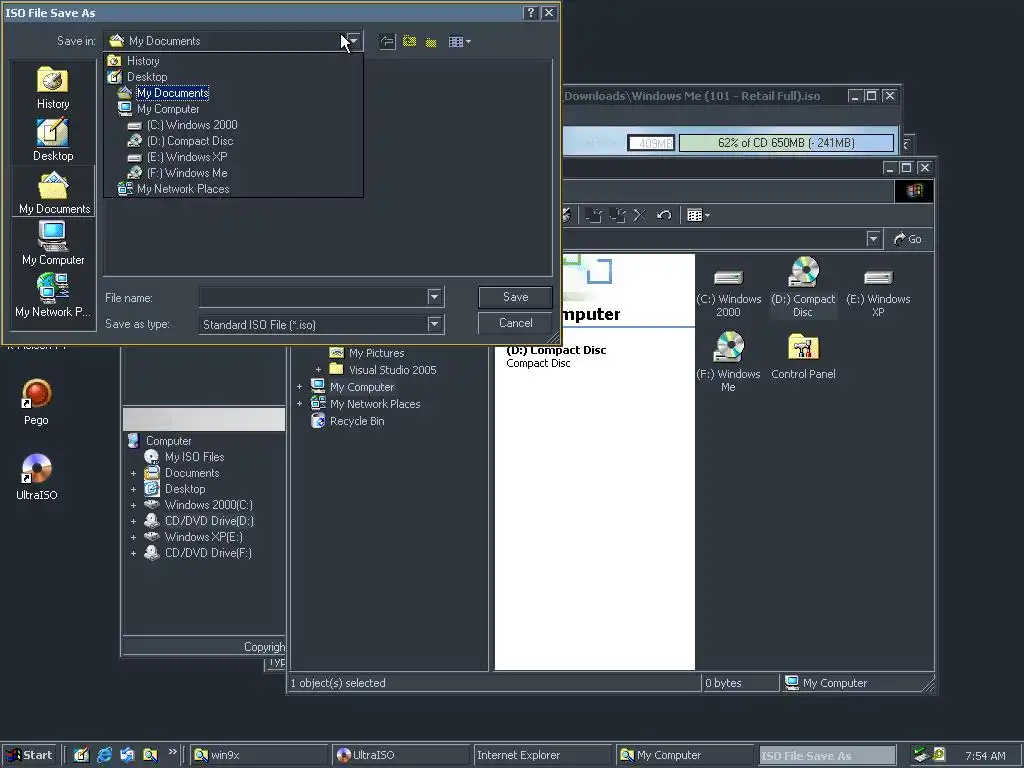Choose Desktop from the Save in list
This screenshot has height=768, width=1024.
point(147,77)
